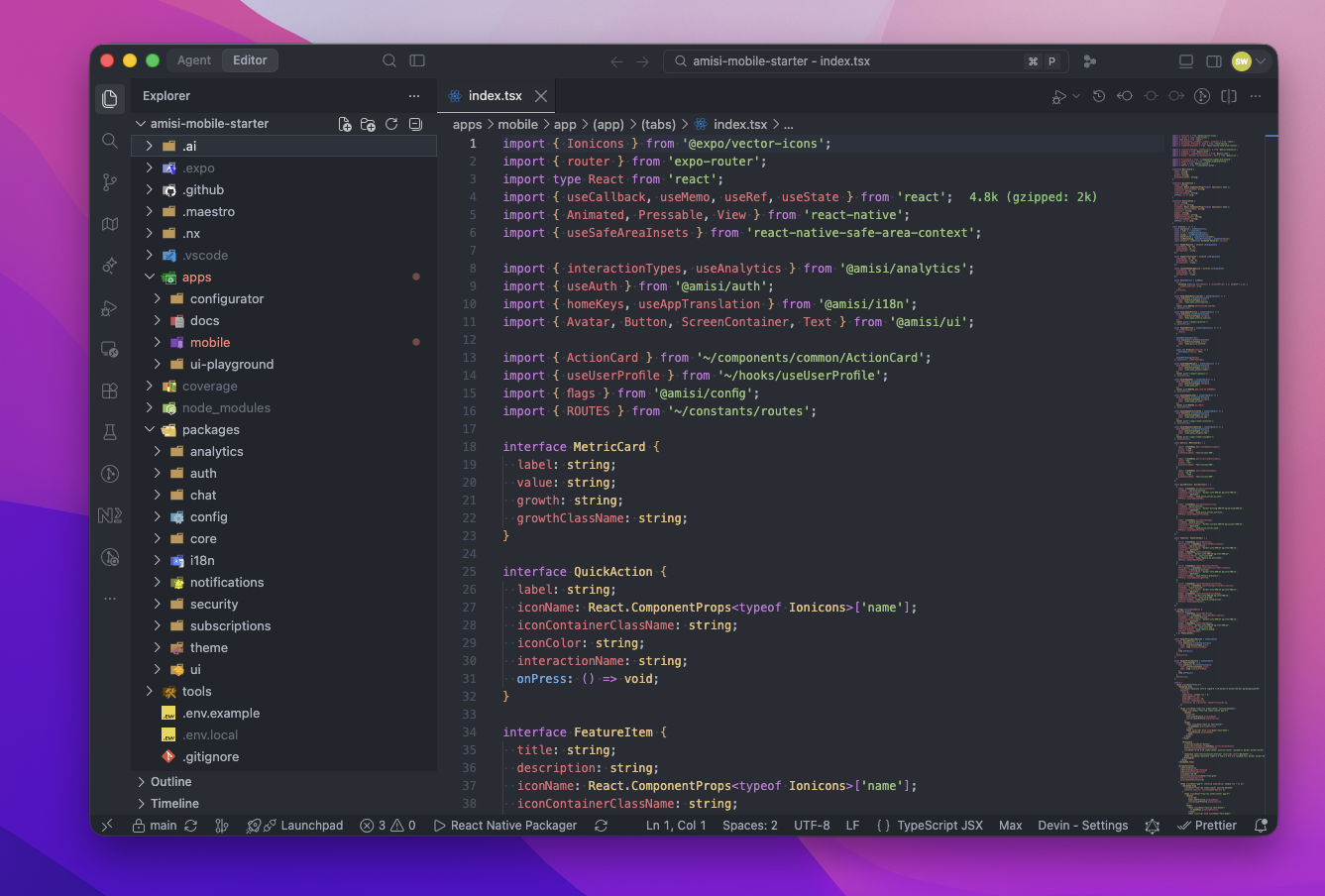The width and height of the screenshot is (1325, 896).
Task: Synchronize changes next to main branch
Action: click(191, 825)
